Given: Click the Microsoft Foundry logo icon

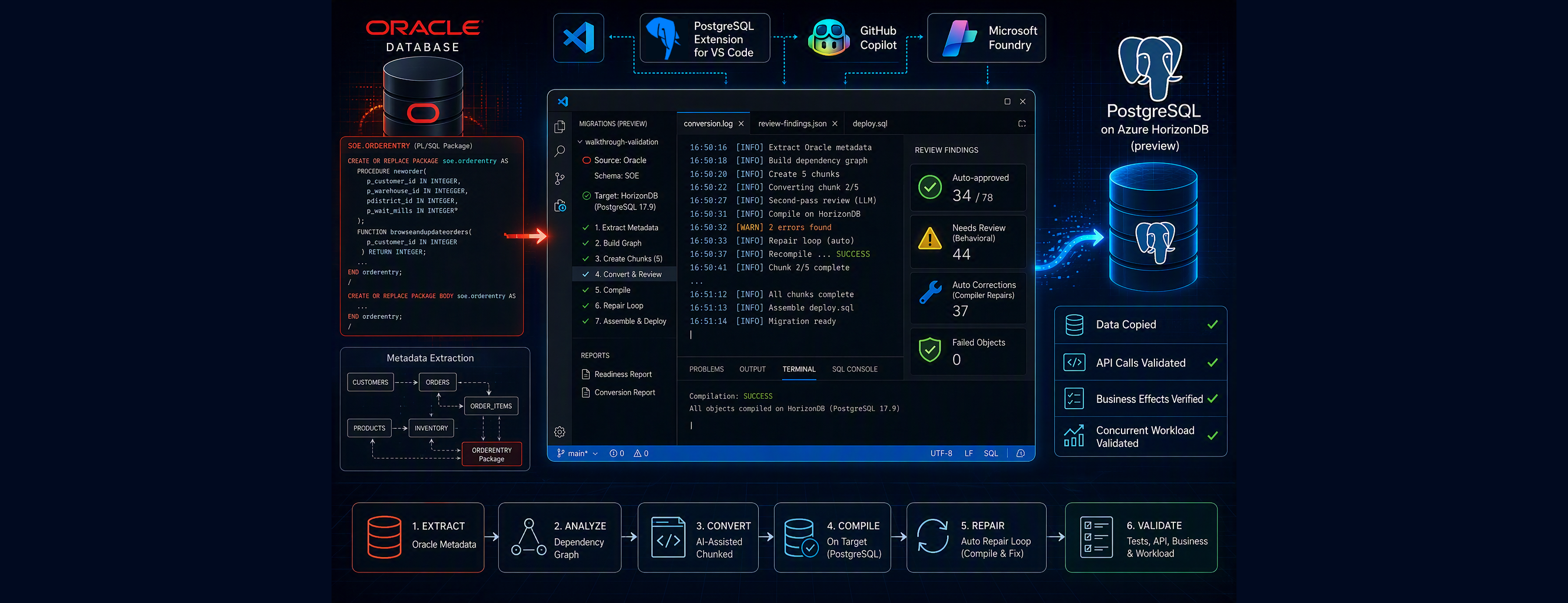Looking at the screenshot, I should point(960,38).
